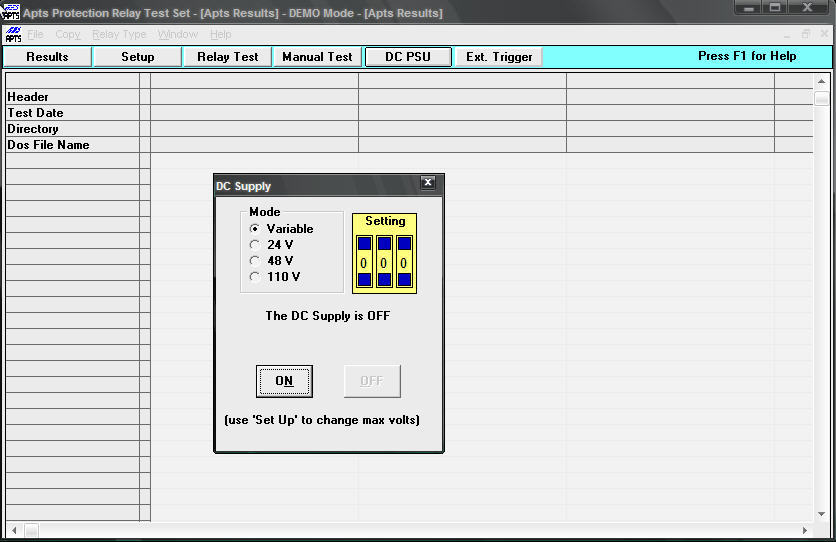
Task: Open the Relay Test tab
Action: 228,56
